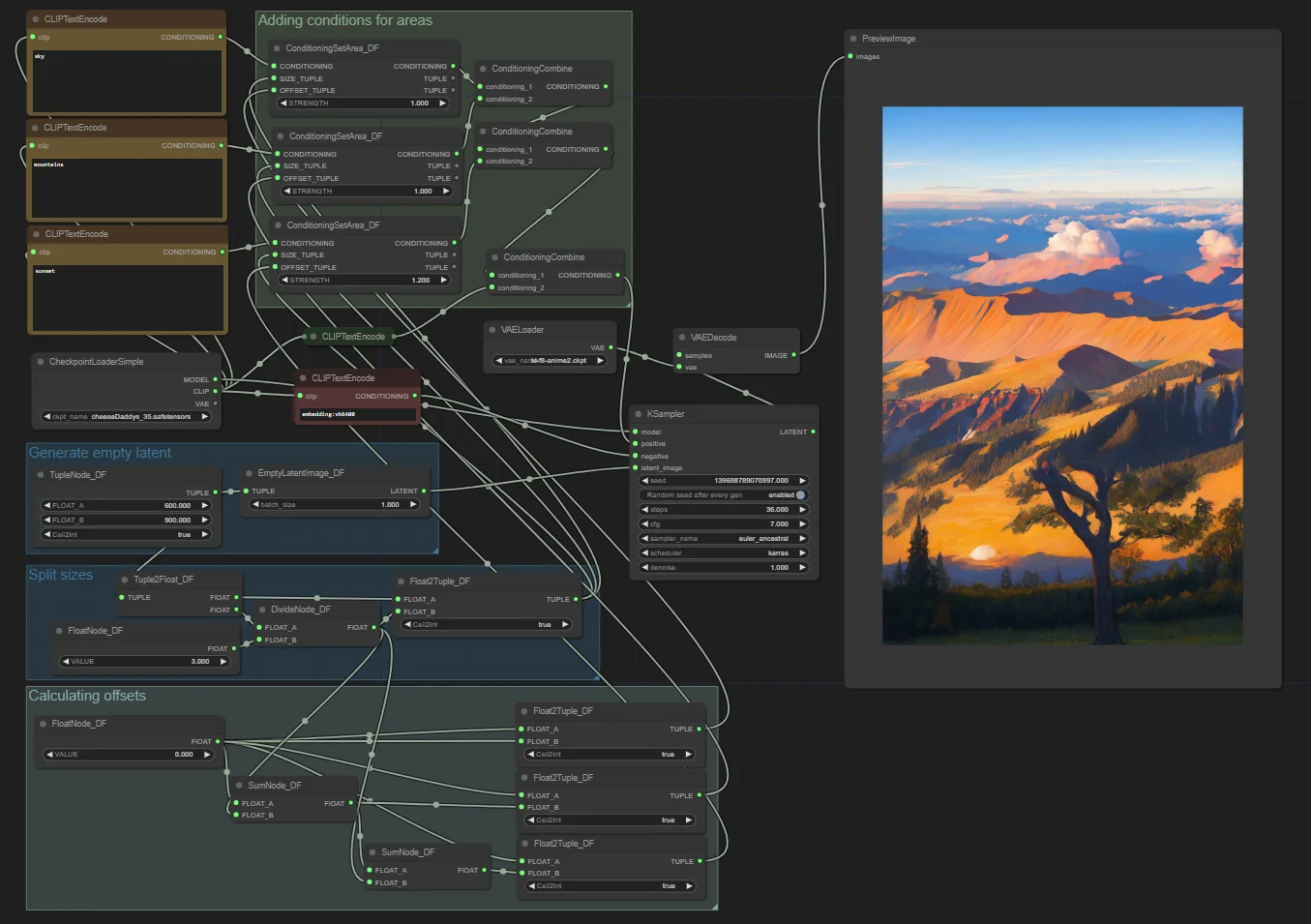Screen dimensions: 1311x924
Task: Click the CheckpointLoaderSimple node title
Action: 96,362
